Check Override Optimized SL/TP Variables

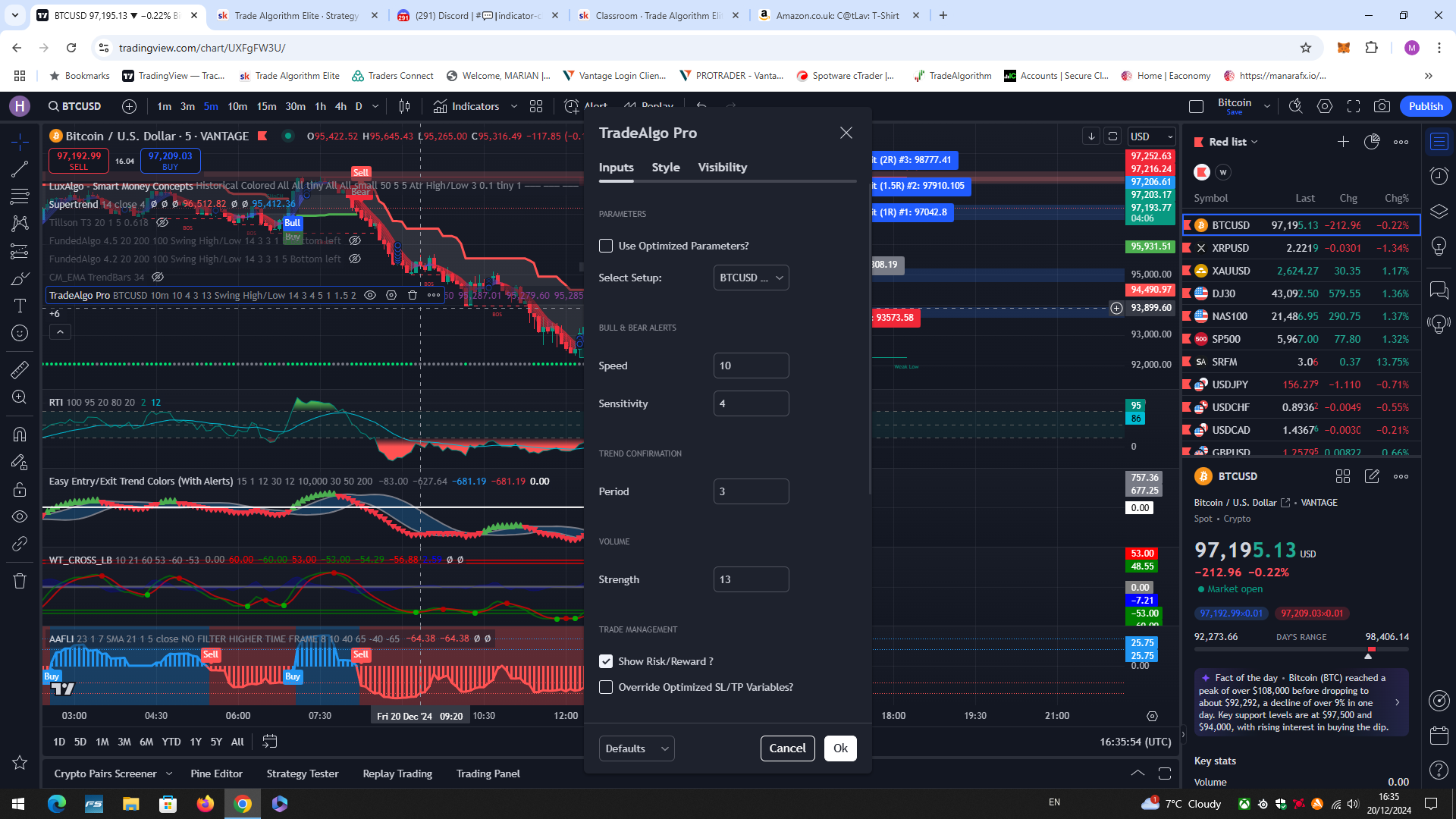tap(606, 687)
